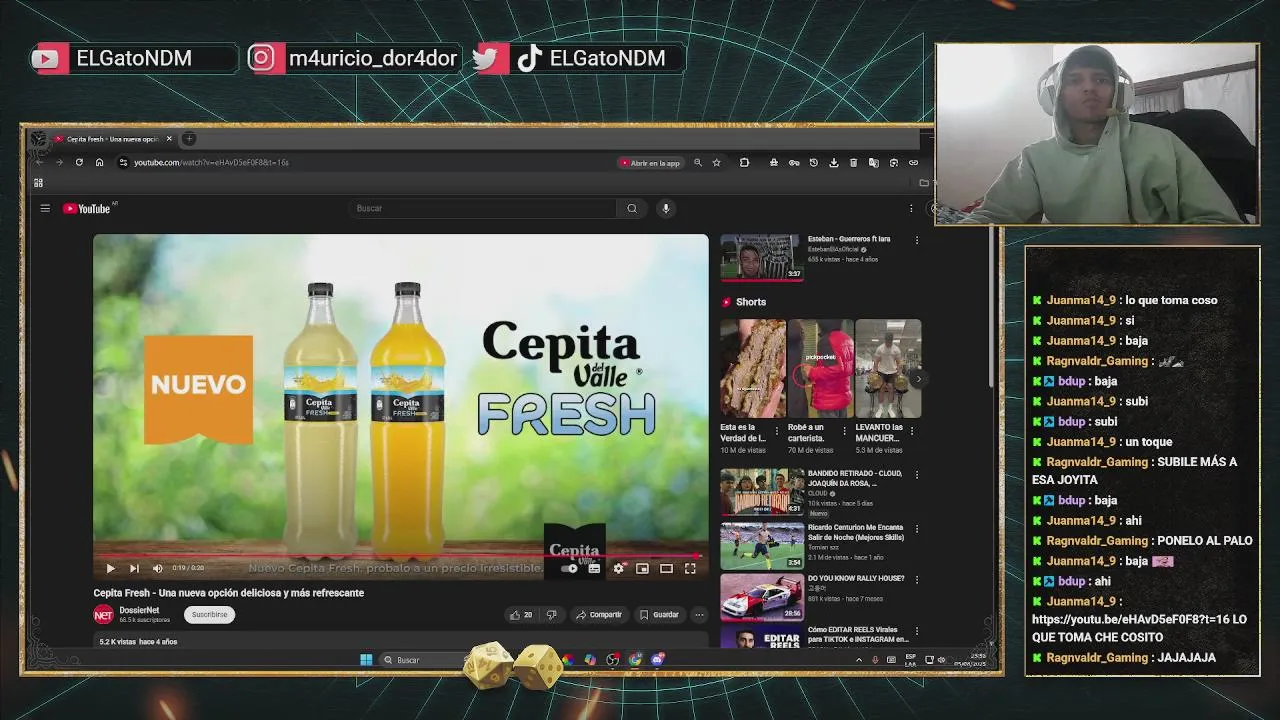
Task: Open the DossierNet channel avatar
Action: click(103, 614)
